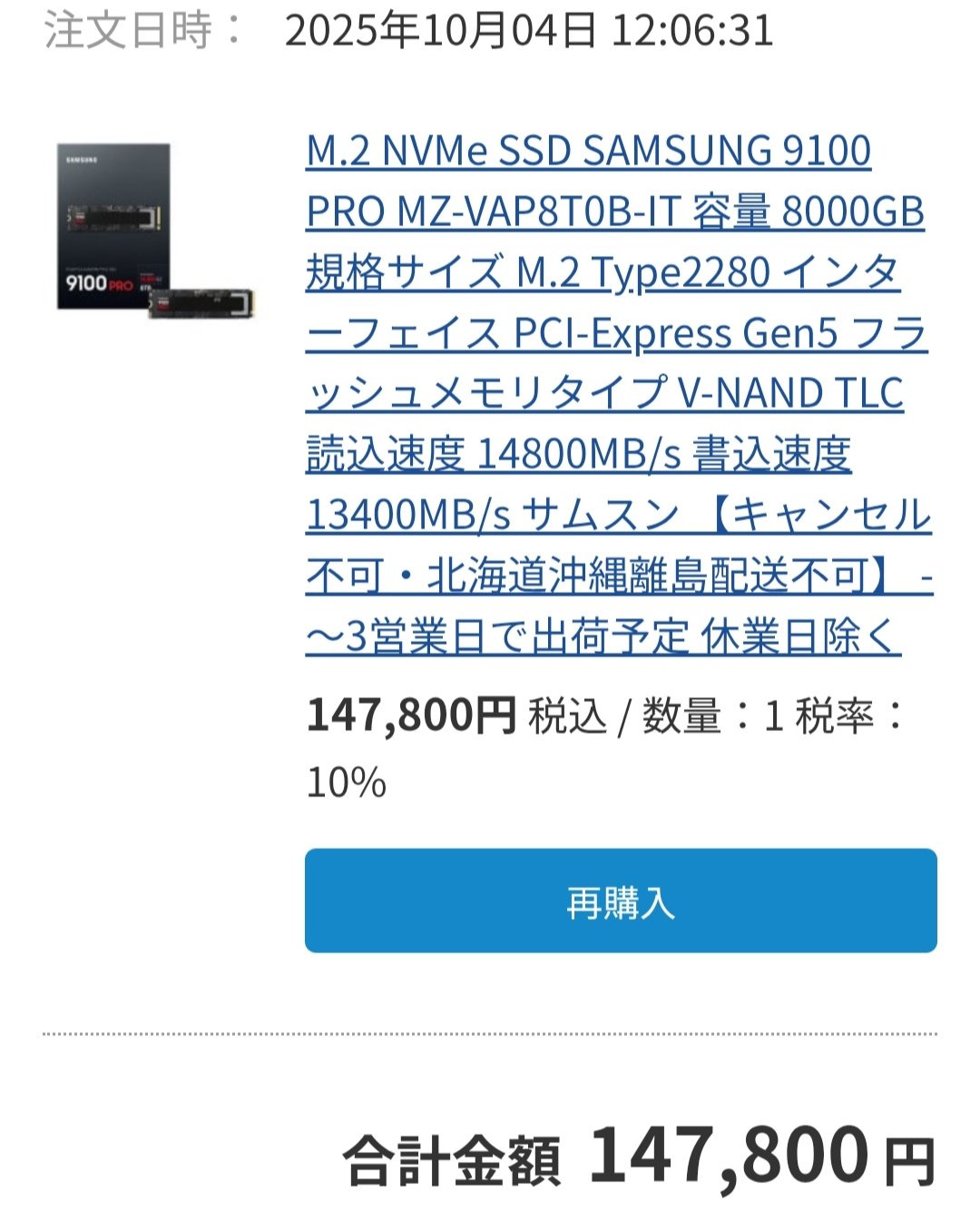Image resolution: width=980 pixels, height=1230 pixels.
Task: Click the 数量：1 quantity text
Action: [x=713, y=716]
